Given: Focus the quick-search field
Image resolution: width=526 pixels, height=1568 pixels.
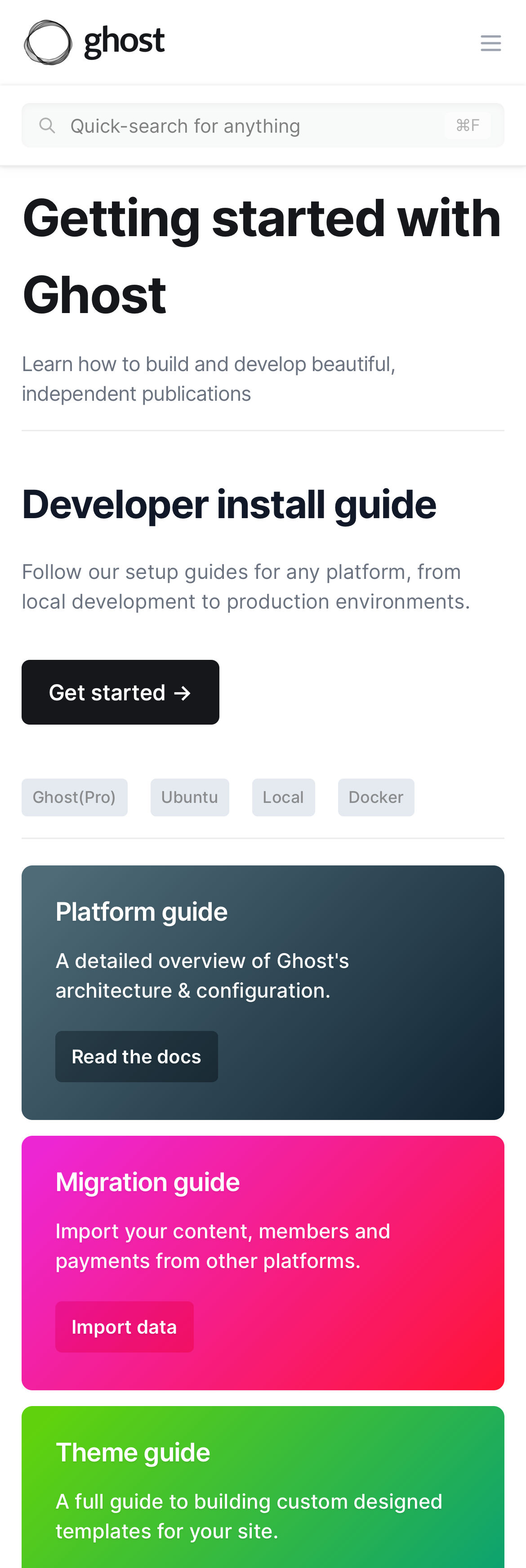Looking at the screenshot, I should click(x=263, y=125).
